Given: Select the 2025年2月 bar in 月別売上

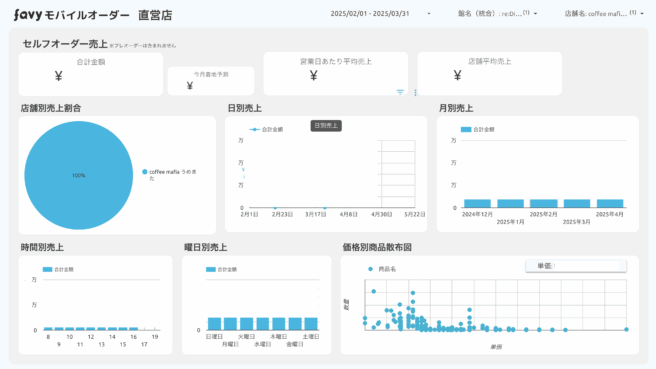Looking at the screenshot, I should tap(543, 203).
